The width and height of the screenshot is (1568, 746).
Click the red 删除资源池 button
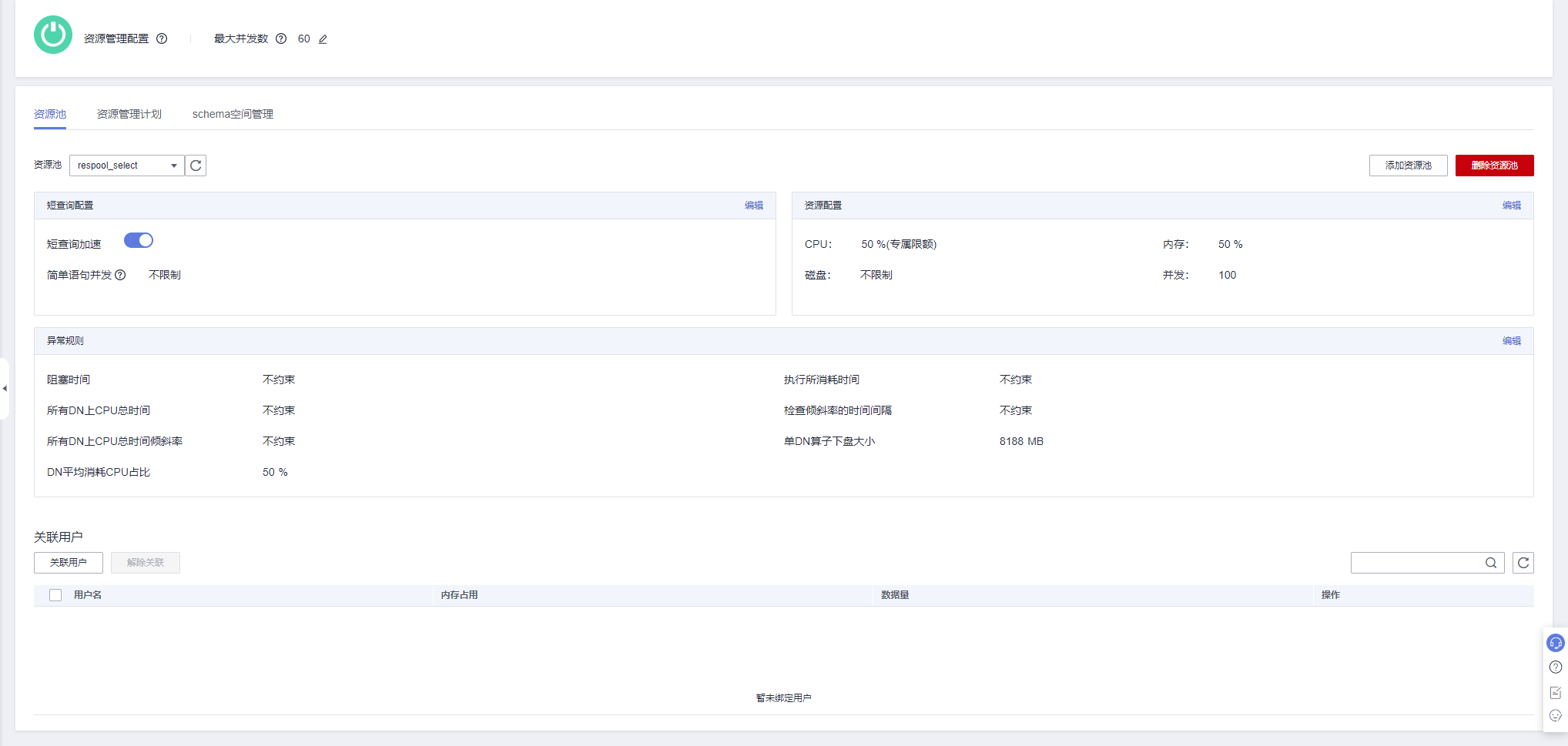click(1495, 166)
